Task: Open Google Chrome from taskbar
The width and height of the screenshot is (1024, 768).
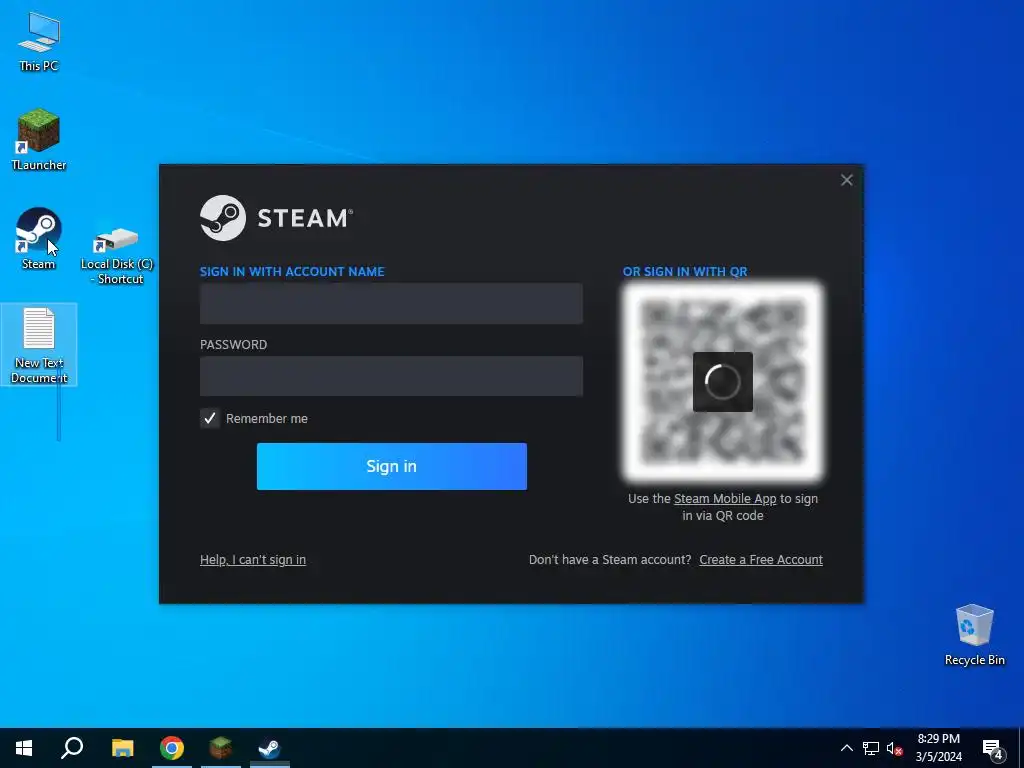Action: (172, 748)
